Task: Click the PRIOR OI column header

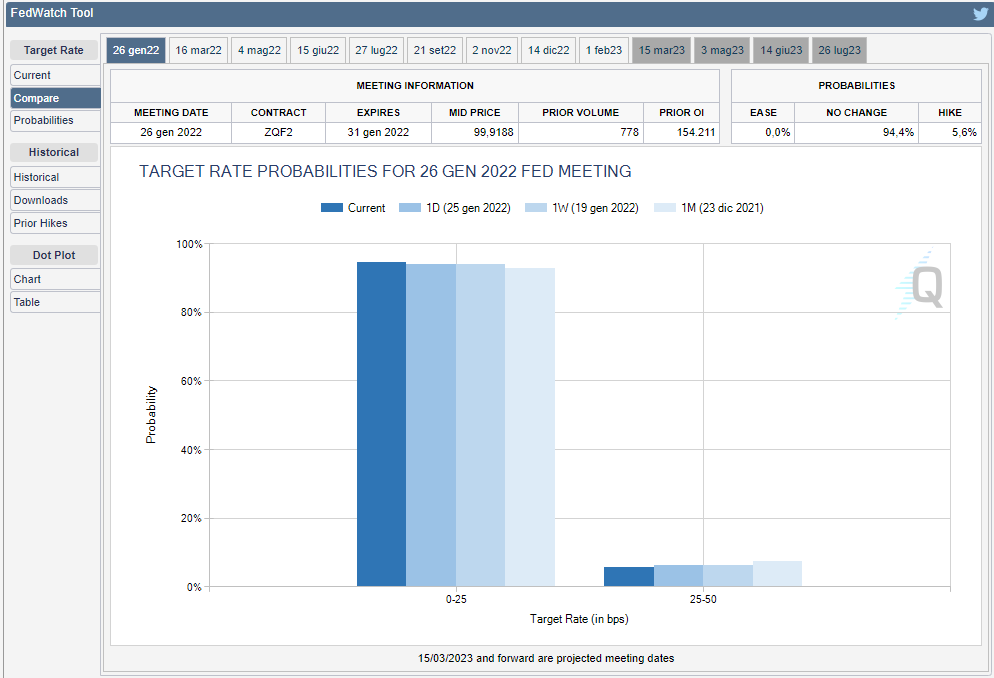Action: pos(681,113)
